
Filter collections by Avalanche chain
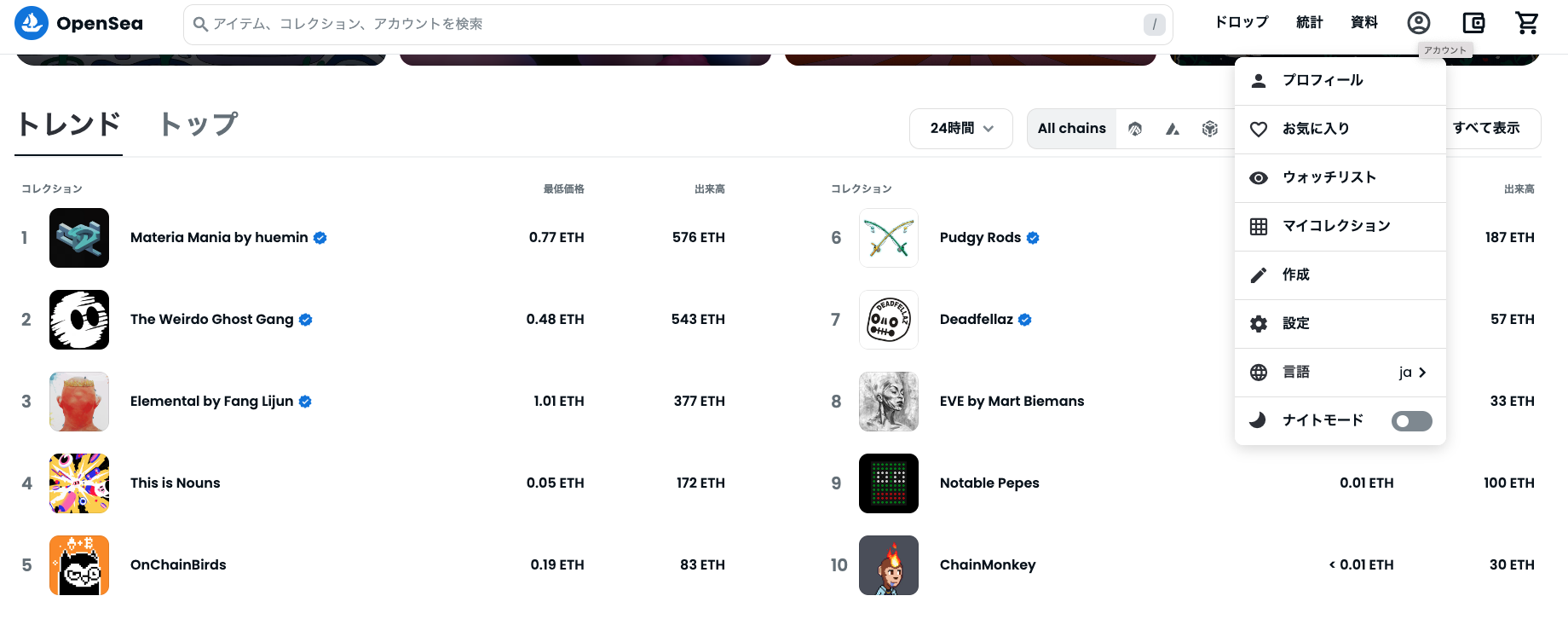(1173, 128)
